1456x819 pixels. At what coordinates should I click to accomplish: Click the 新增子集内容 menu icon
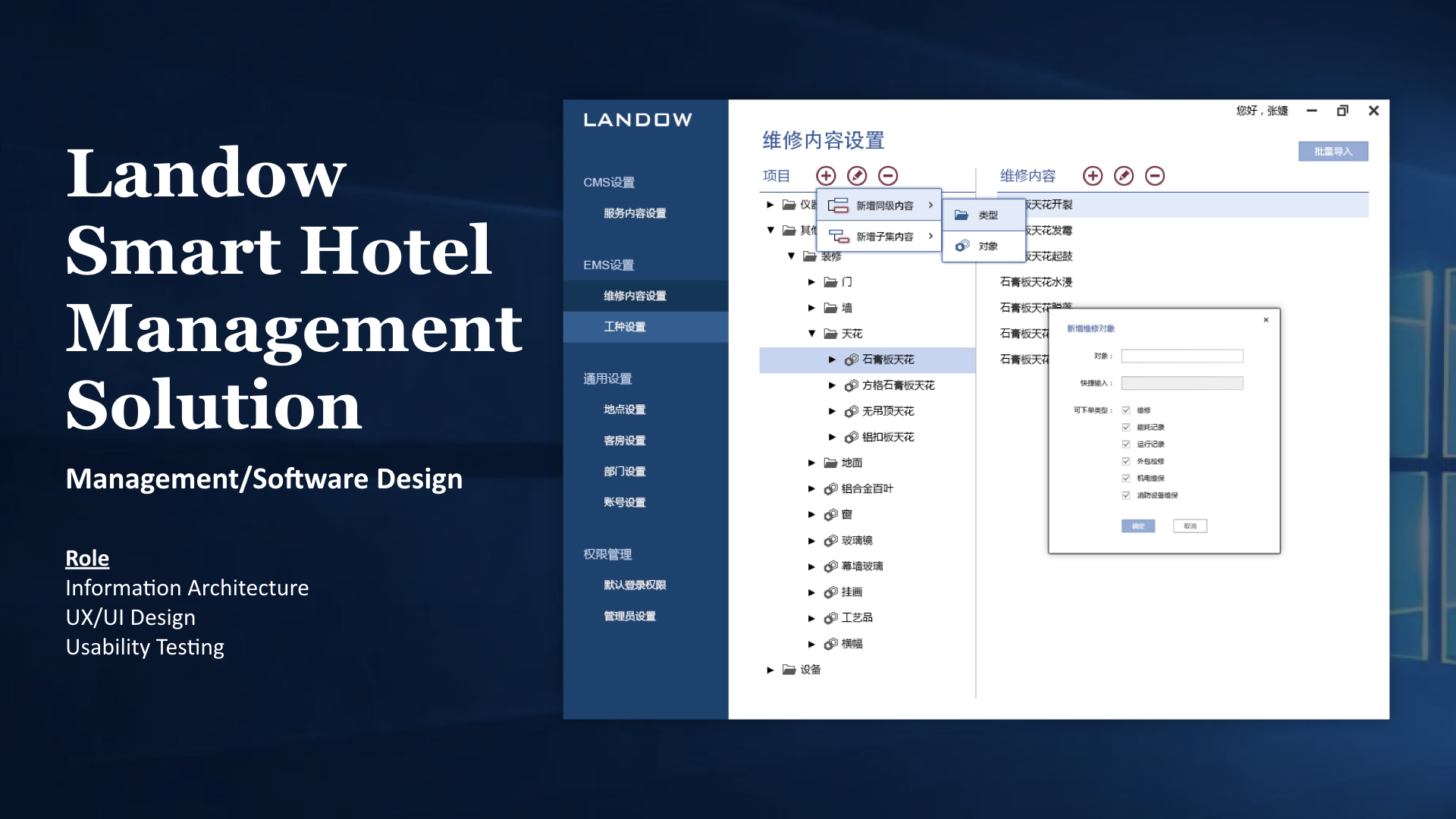pos(838,237)
